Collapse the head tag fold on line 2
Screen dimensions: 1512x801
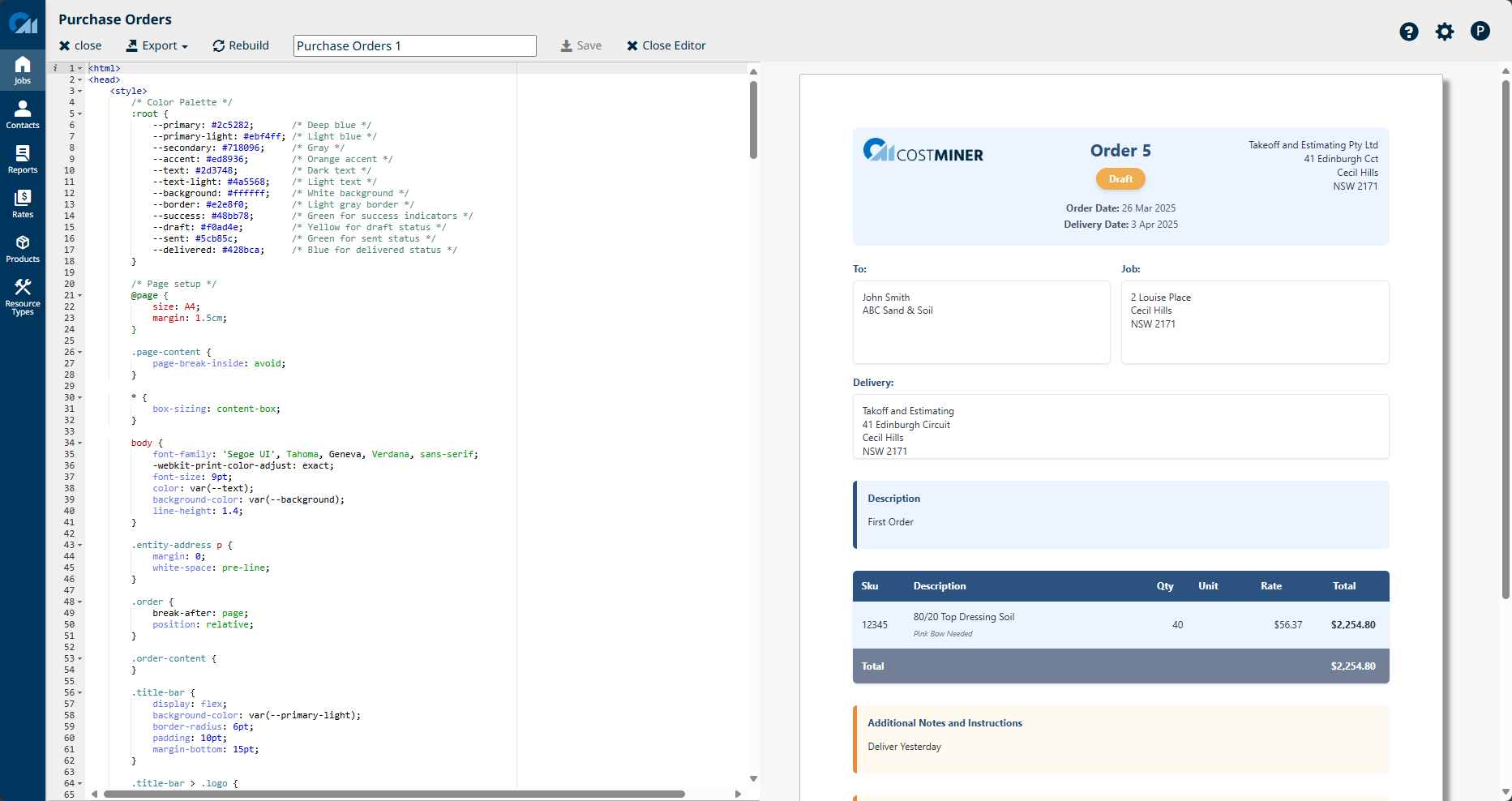pos(79,79)
